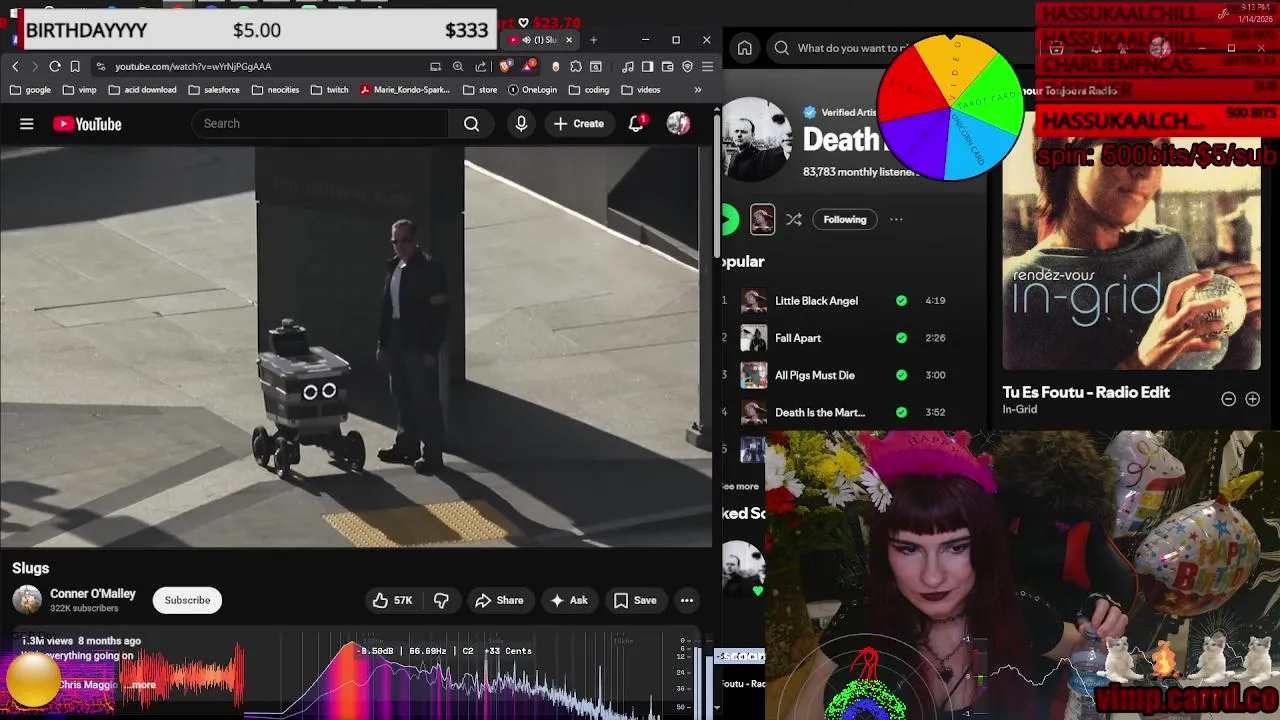This screenshot has width=1280, height=720.
Task: Open the browser hamburger menu
Action: [707, 66]
